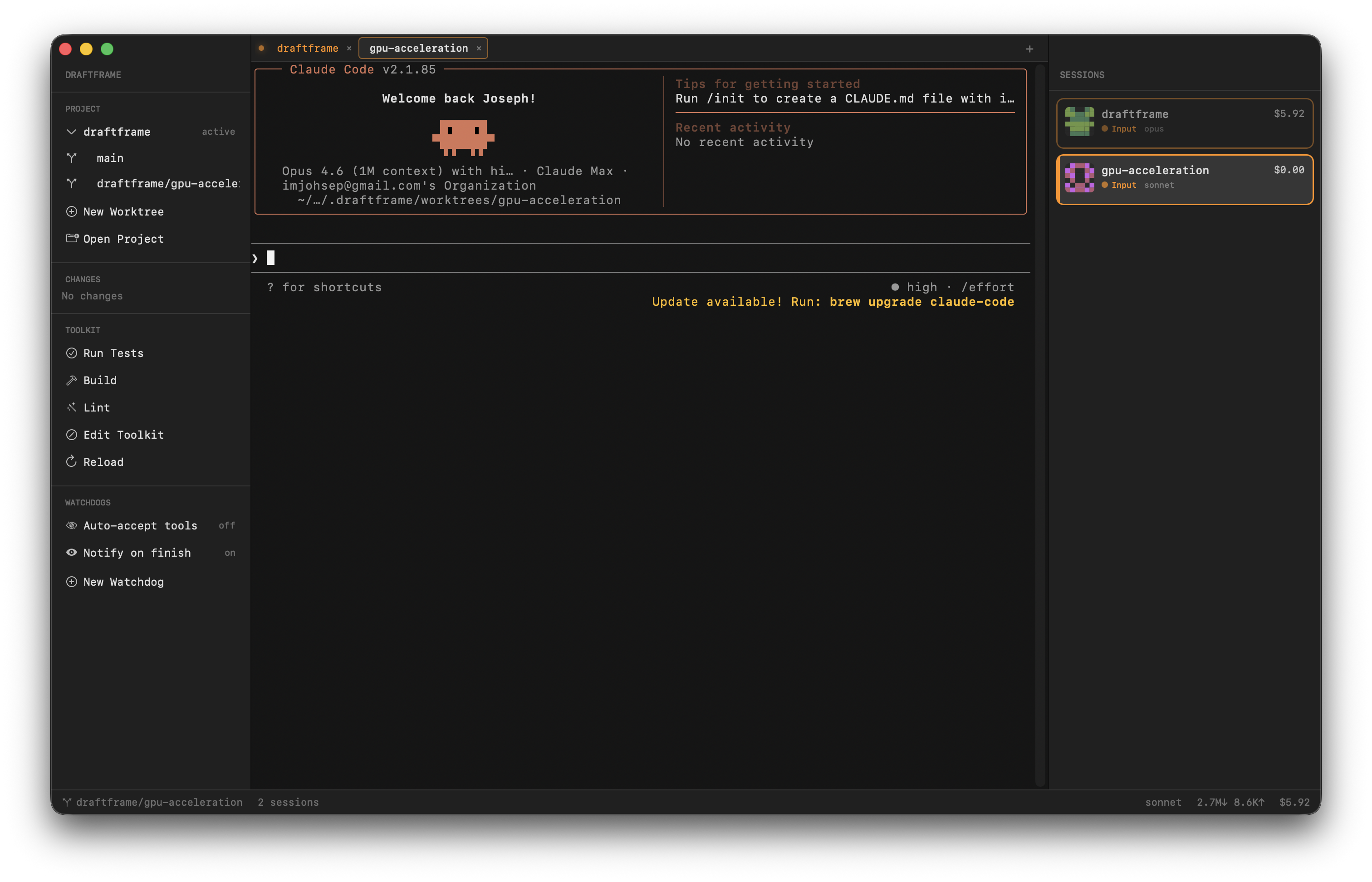Click inside the terminal input prompt

515,257
